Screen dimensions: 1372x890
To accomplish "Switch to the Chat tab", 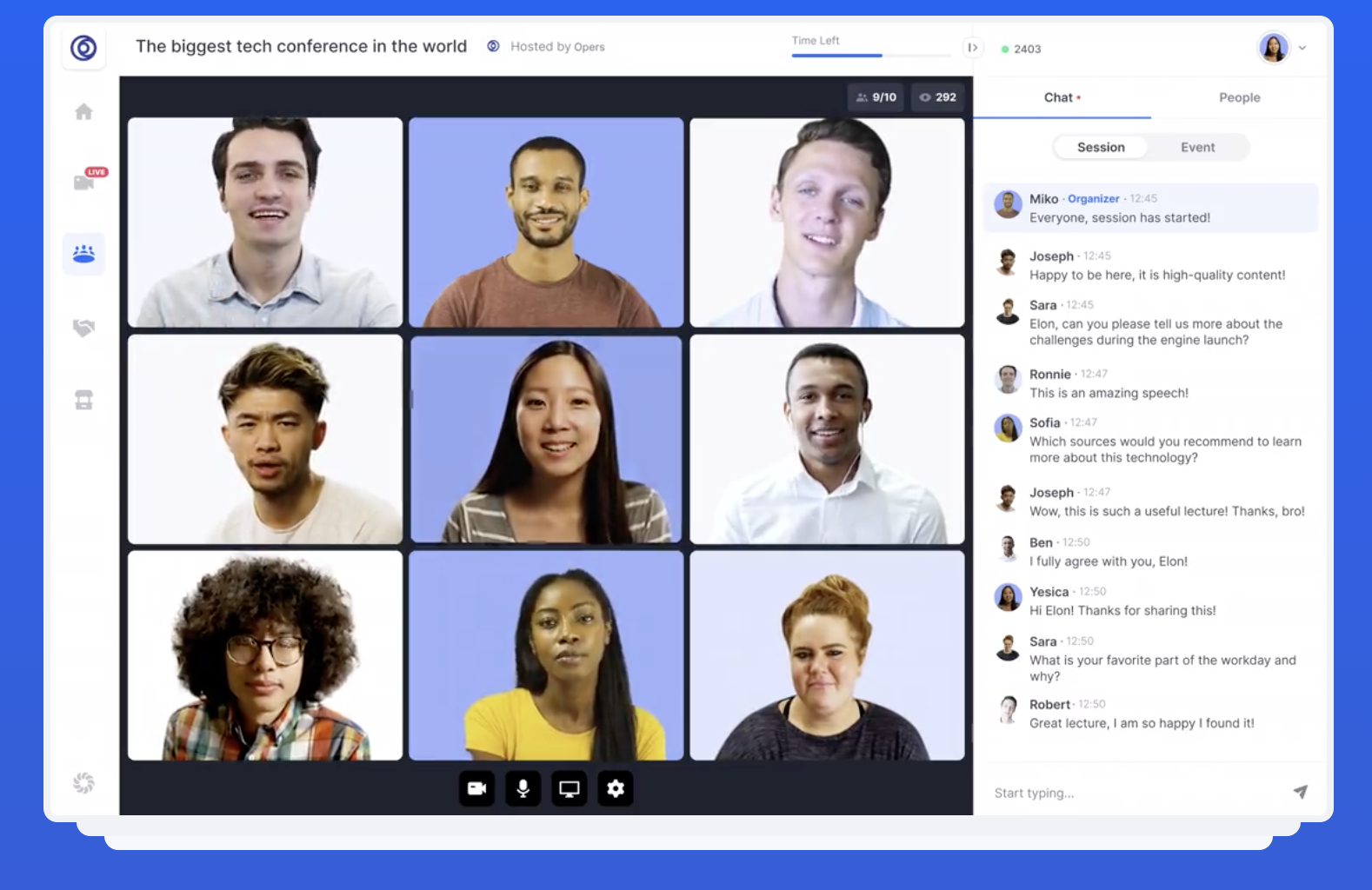I will coord(1061,97).
